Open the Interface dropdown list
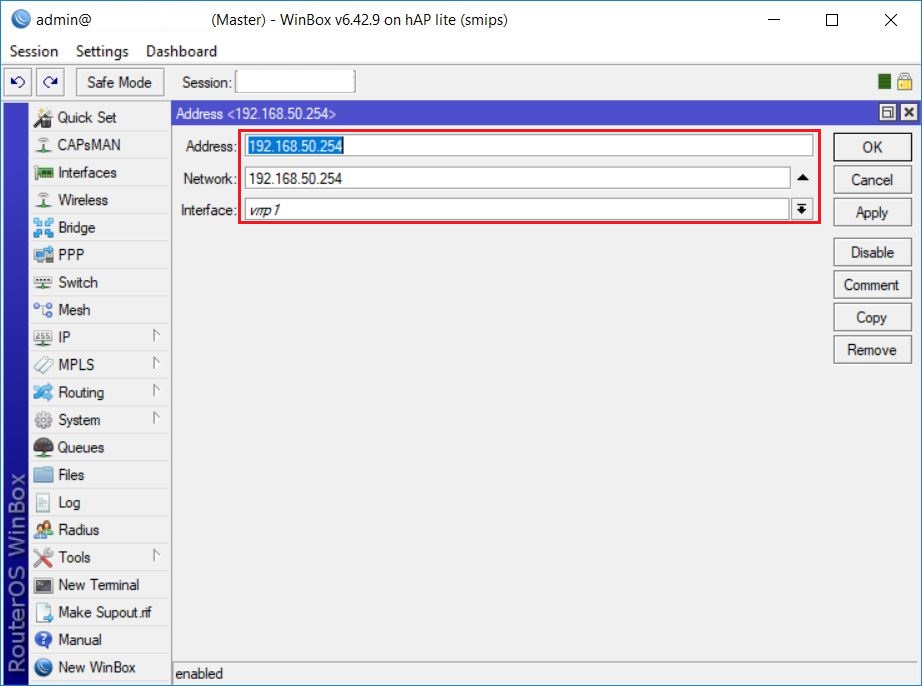Image resolution: width=922 pixels, height=686 pixels. click(x=801, y=209)
